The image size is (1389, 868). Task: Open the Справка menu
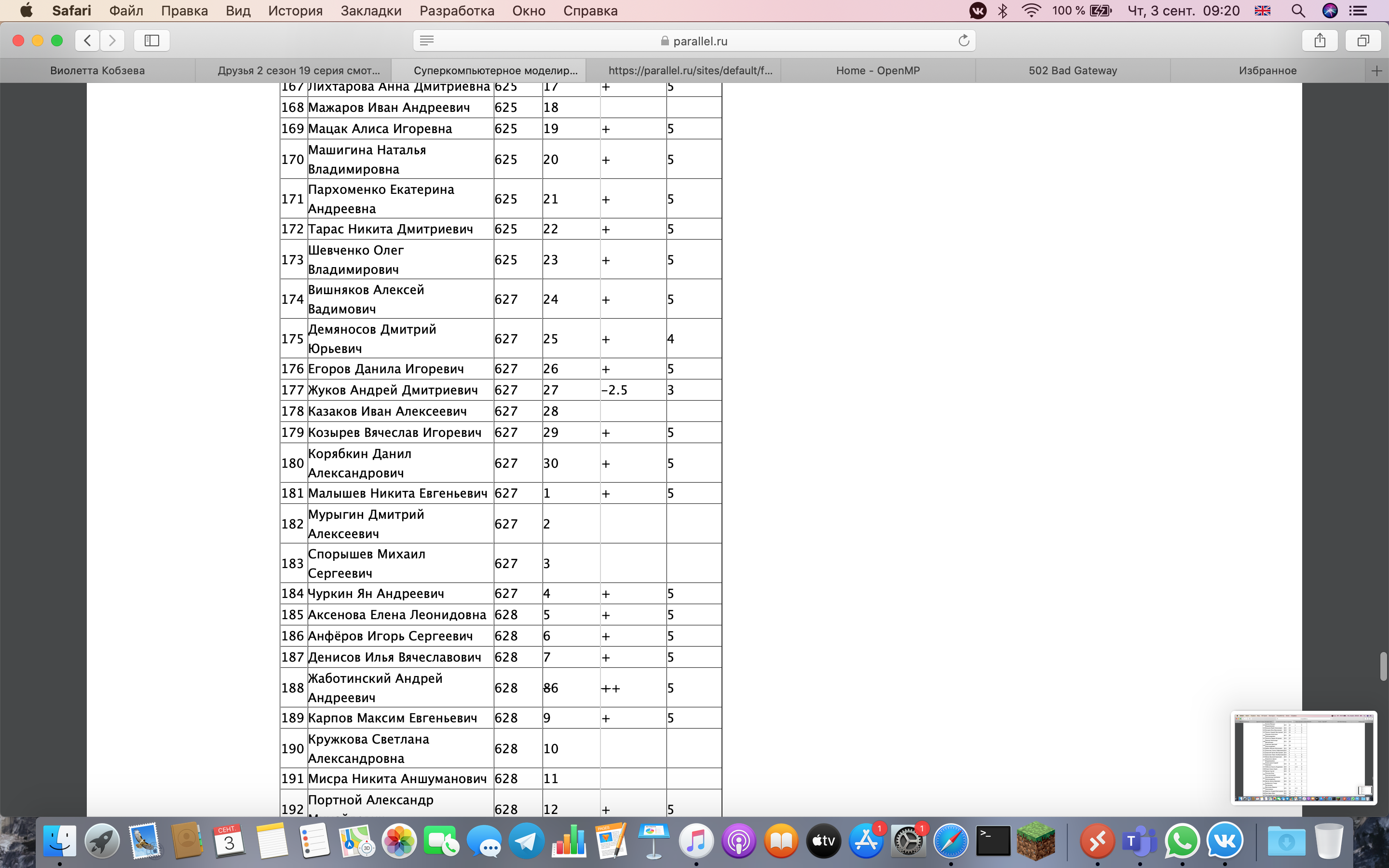(x=590, y=10)
